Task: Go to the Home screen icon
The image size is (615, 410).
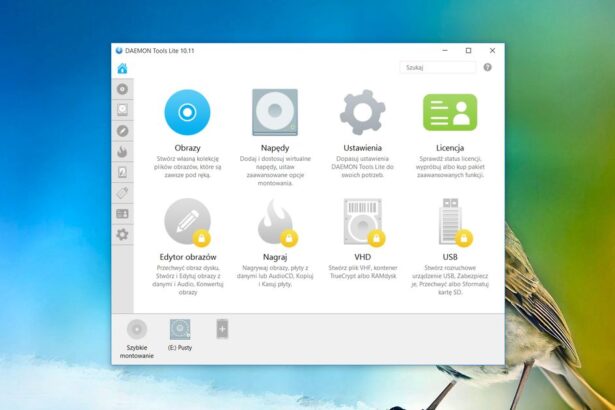Action: point(122,69)
